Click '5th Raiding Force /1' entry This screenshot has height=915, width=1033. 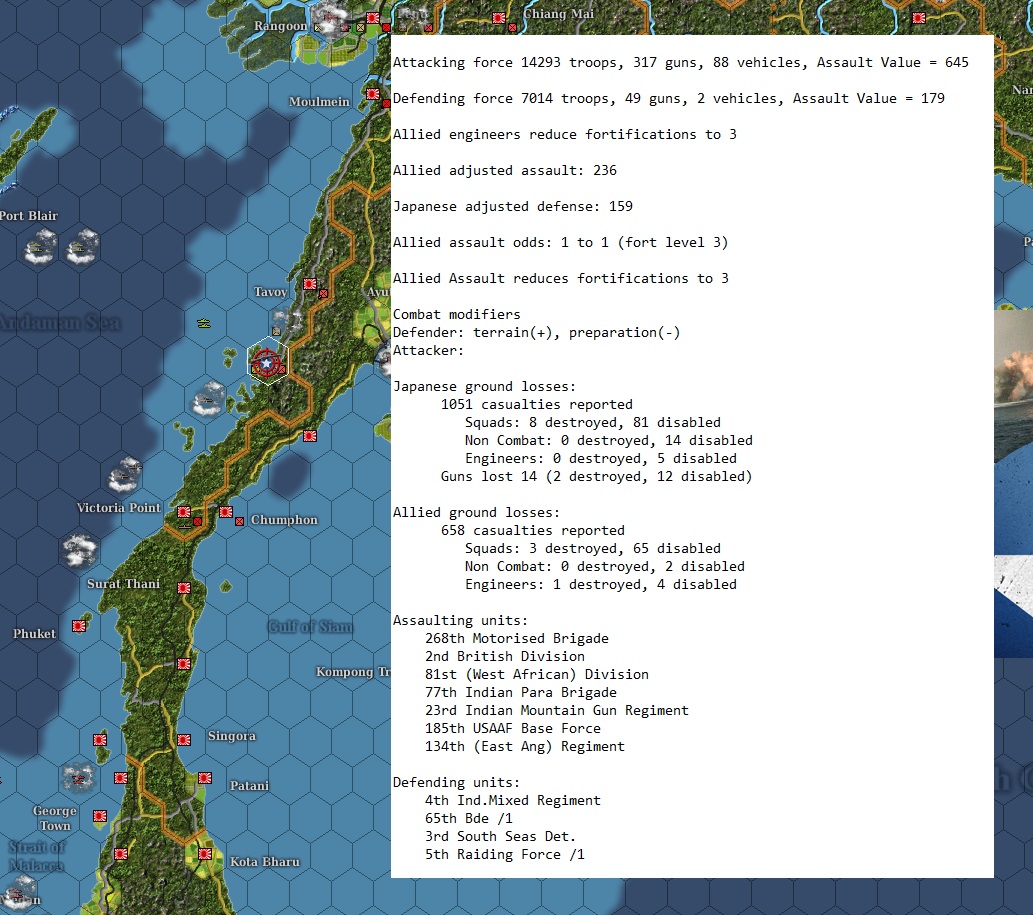tap(505, 854)
